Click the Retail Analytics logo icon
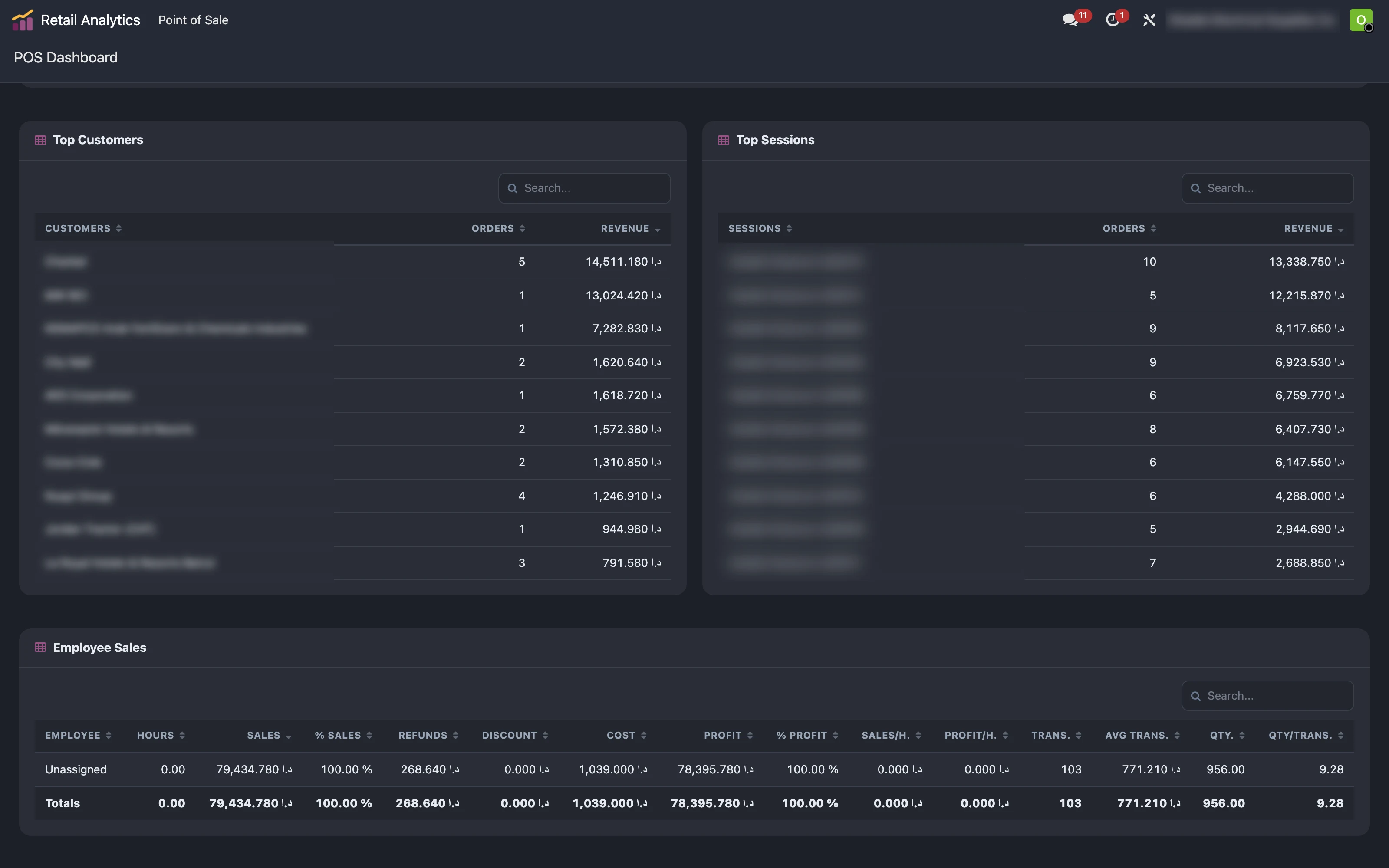 (22, 20)
